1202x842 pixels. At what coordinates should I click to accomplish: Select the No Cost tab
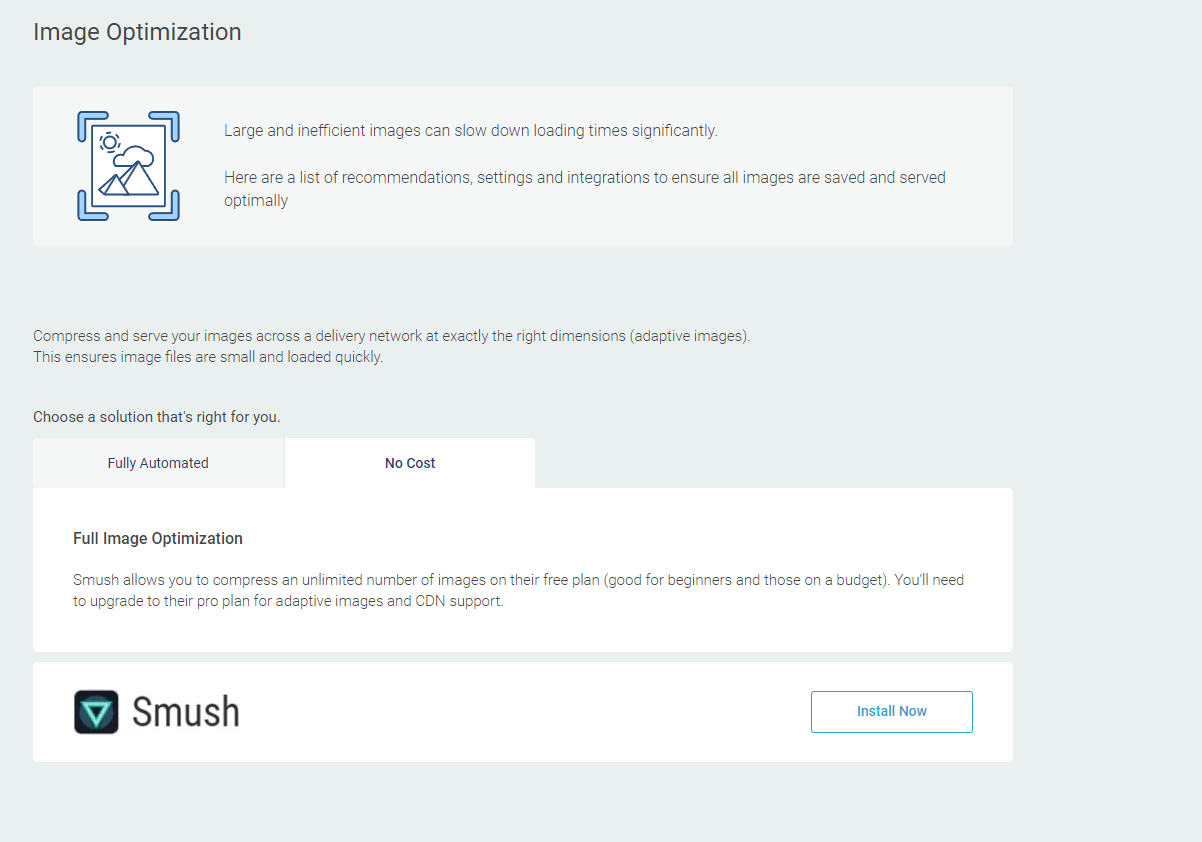[409, 462]
